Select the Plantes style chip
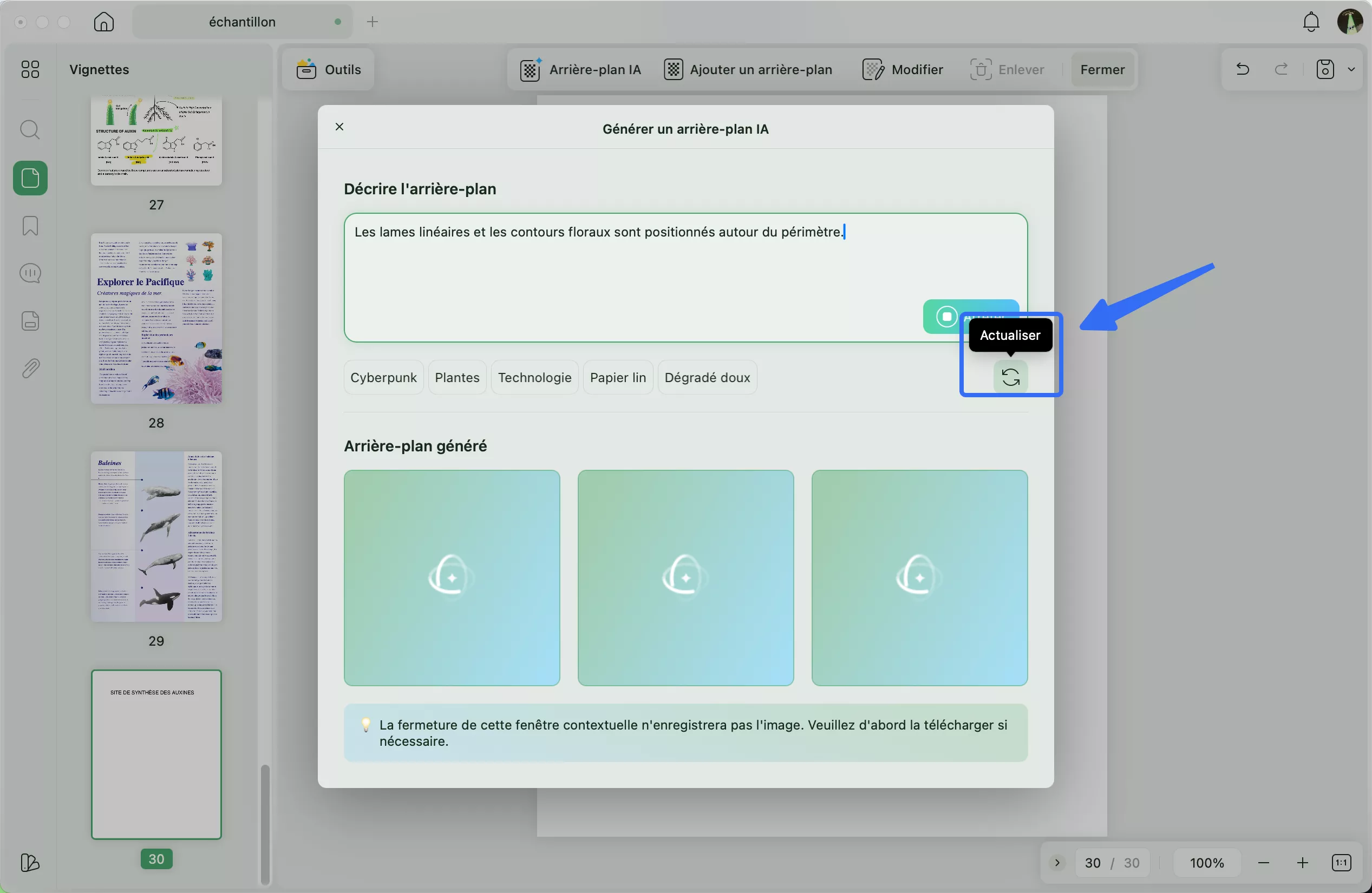 [x=456, y=377]
